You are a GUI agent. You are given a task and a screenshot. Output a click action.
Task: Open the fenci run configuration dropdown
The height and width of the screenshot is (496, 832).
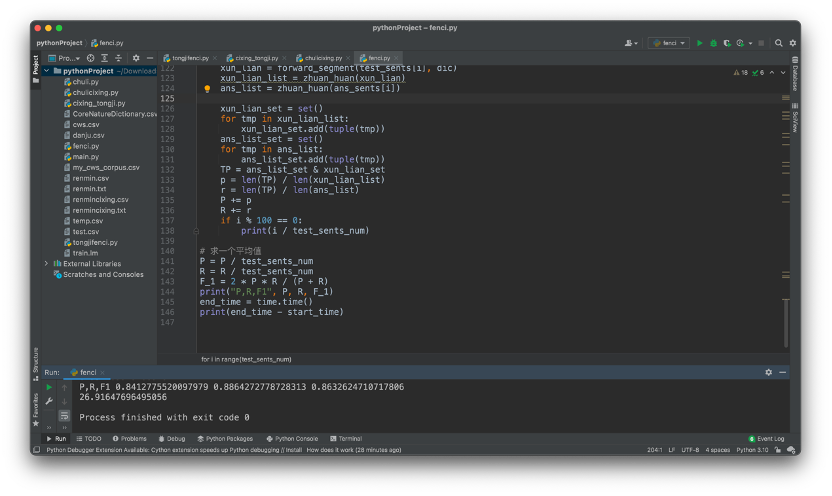coord(669,43)
